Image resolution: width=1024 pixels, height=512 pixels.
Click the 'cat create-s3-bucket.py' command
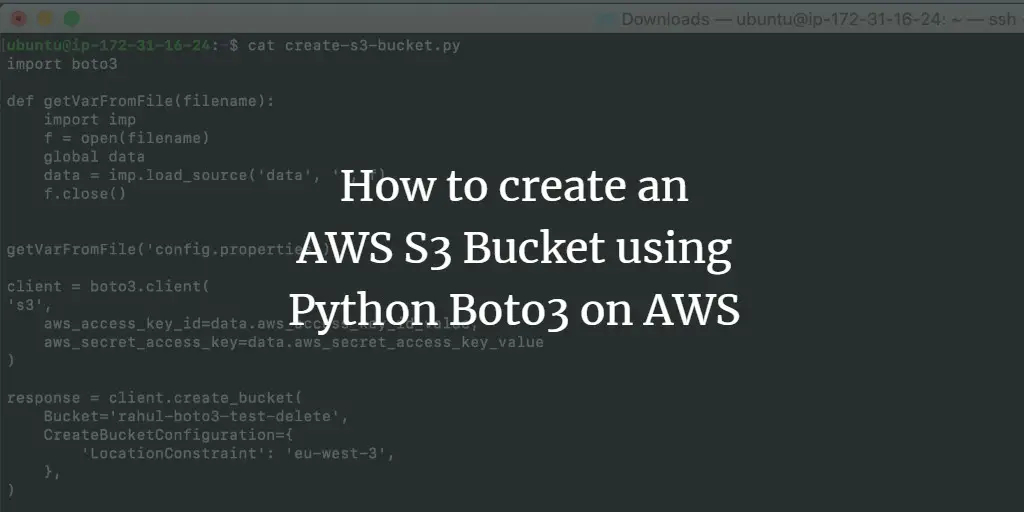354,46
